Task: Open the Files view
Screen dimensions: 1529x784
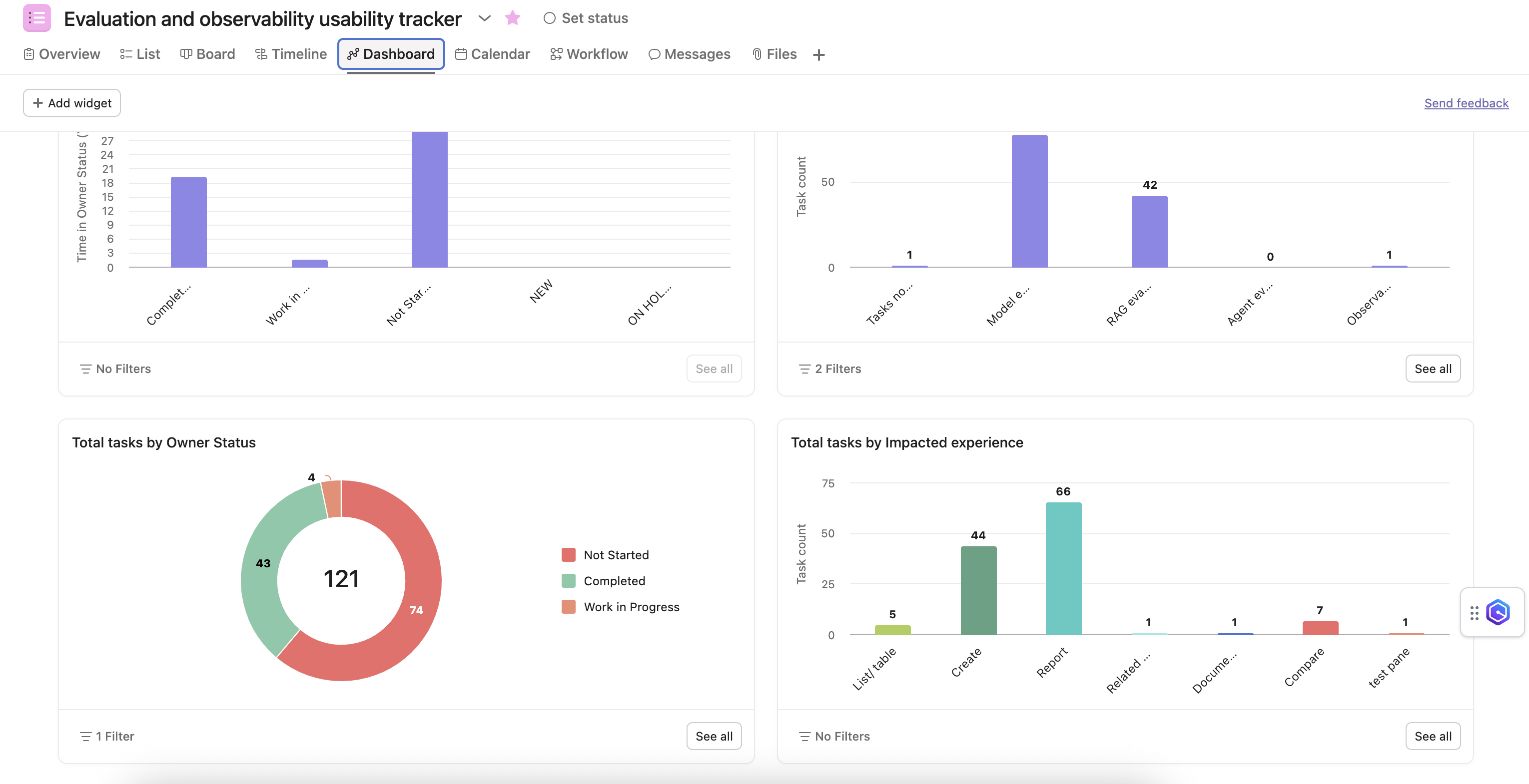Action: pyautogui.click(x=774, y=54)
